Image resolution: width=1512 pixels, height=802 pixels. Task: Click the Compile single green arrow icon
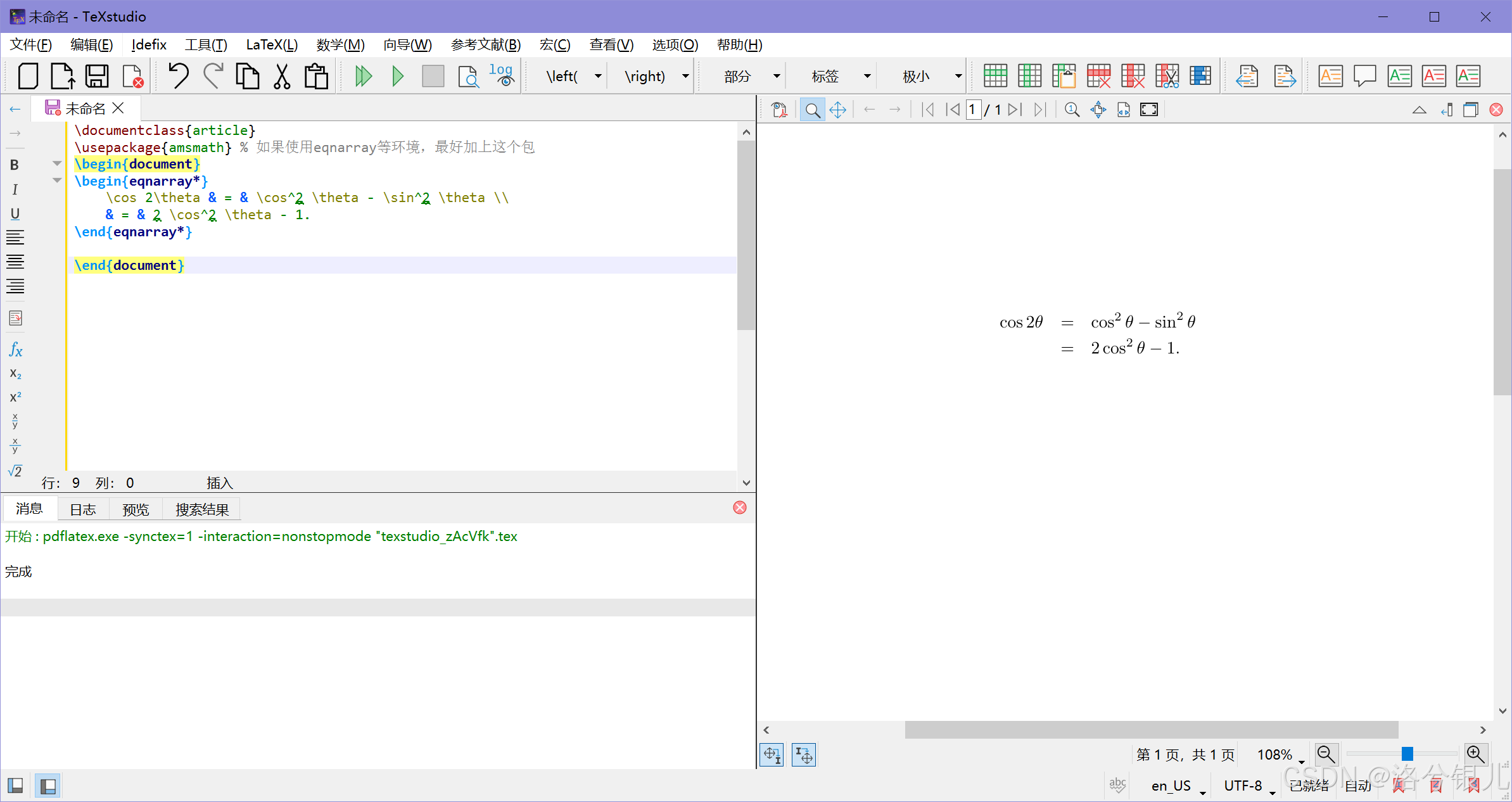coord(398,77)
